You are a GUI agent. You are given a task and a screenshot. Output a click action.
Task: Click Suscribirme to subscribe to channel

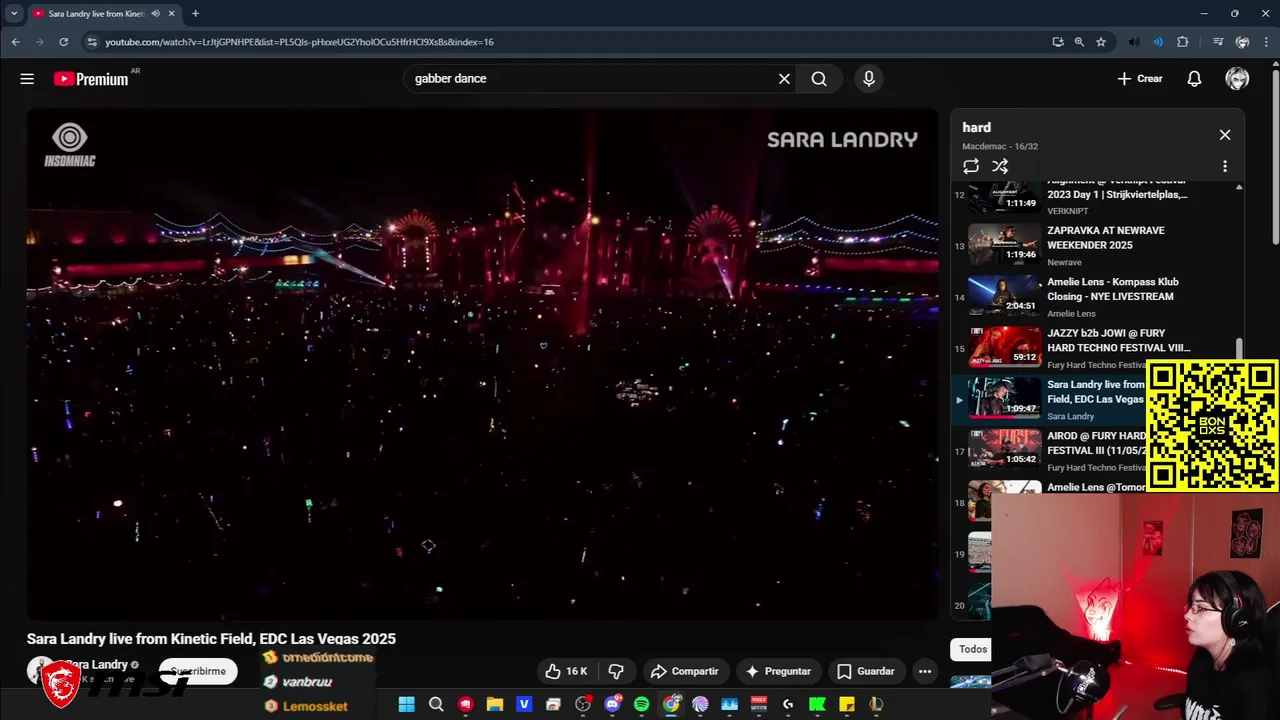coord(198,671)
